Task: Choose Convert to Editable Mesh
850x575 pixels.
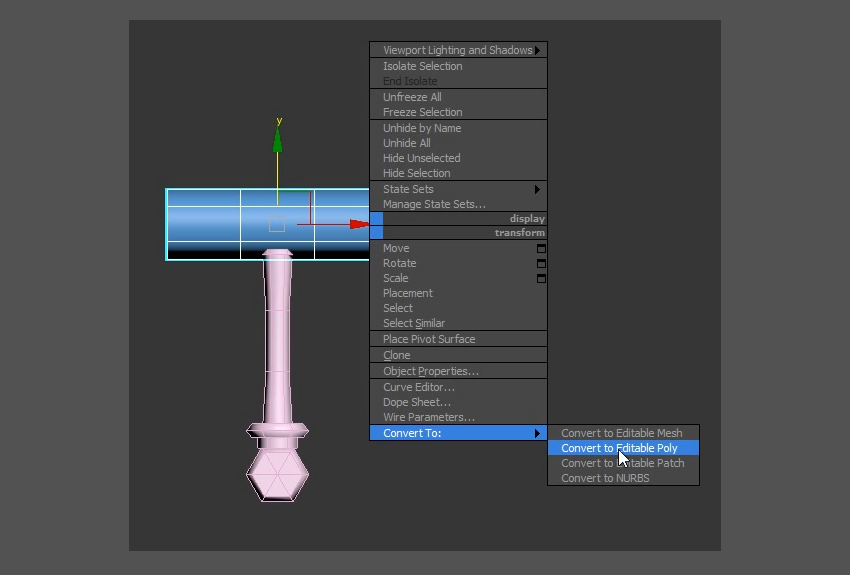Action: coord(621,433)
